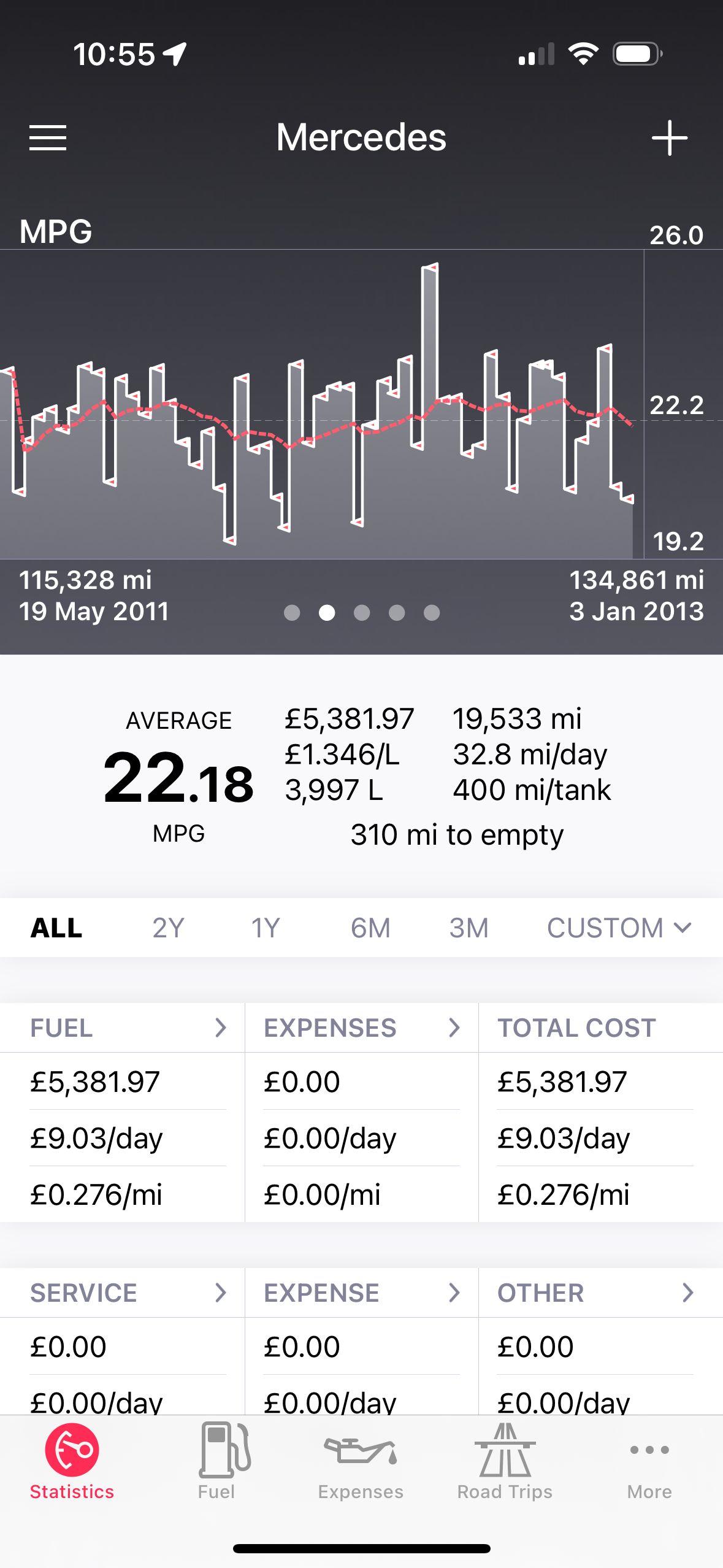Screen dimensions: 723x1568
Task: Expand the FUEL cost details
Action: [x=123, y=1028]
